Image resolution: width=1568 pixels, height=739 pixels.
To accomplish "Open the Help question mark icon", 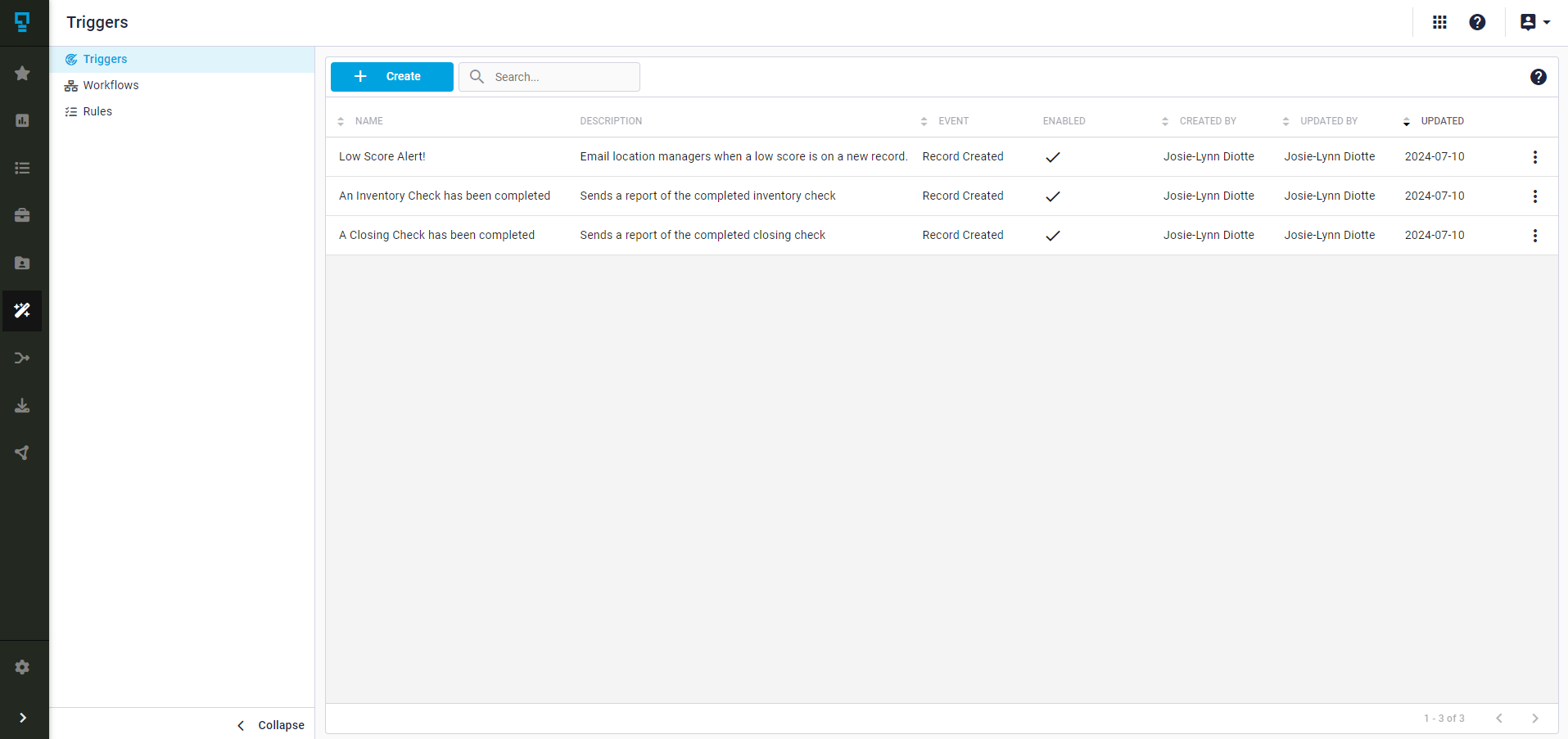I will (x=1477, y=22).
